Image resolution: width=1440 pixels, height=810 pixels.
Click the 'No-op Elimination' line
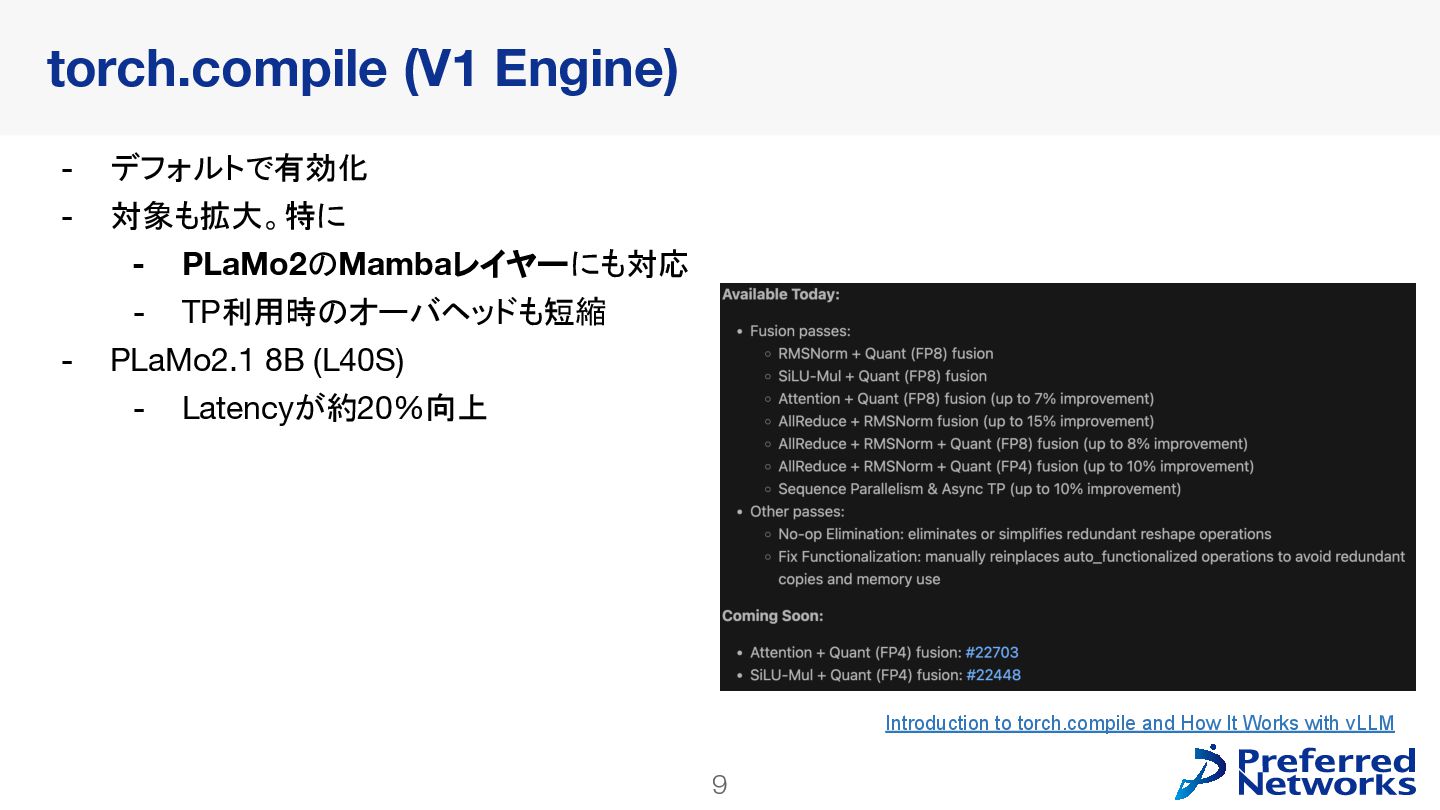tap(1025, 534)
